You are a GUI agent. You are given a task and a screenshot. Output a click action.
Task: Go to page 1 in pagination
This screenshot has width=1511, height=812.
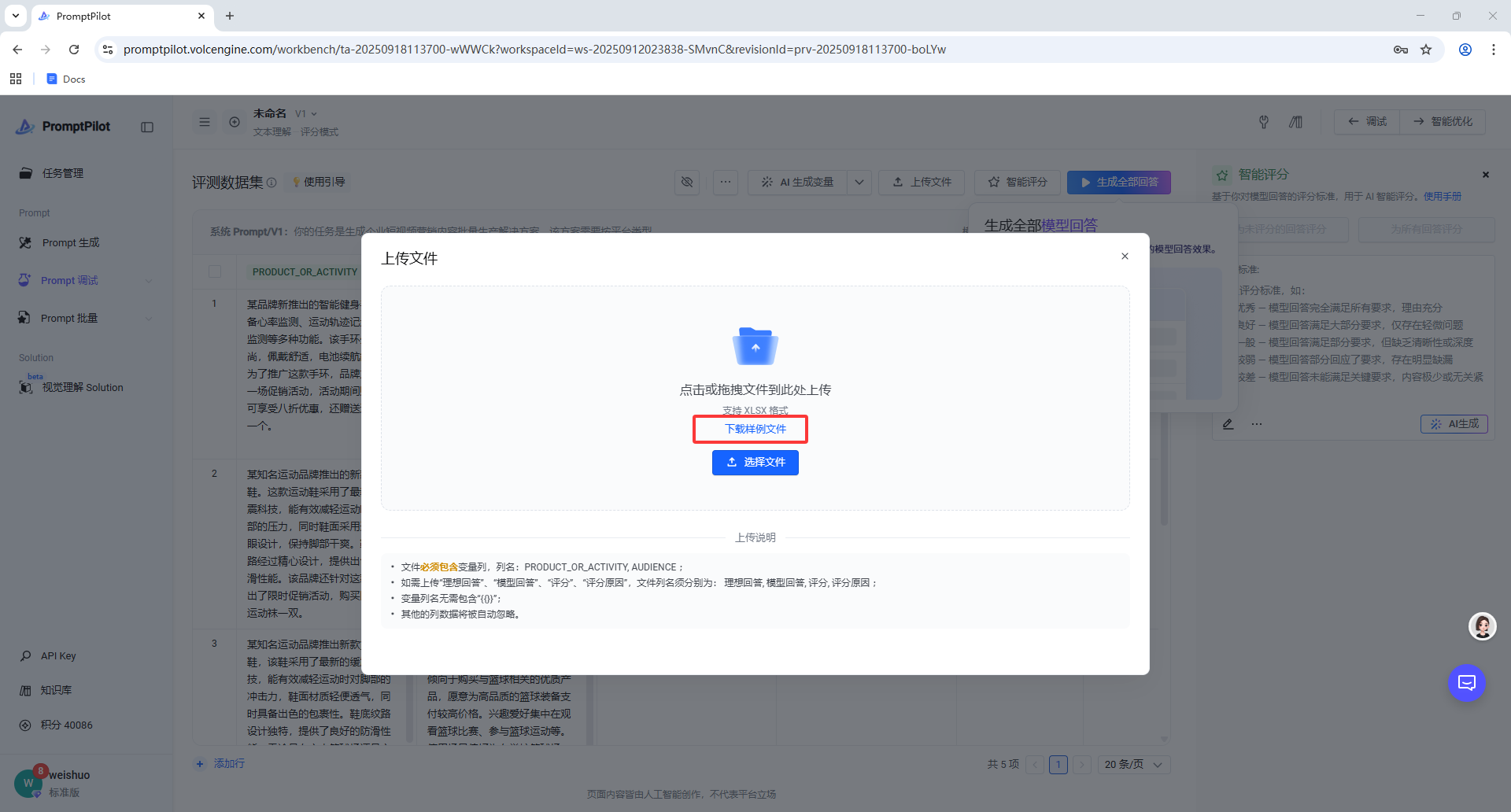1058,765
